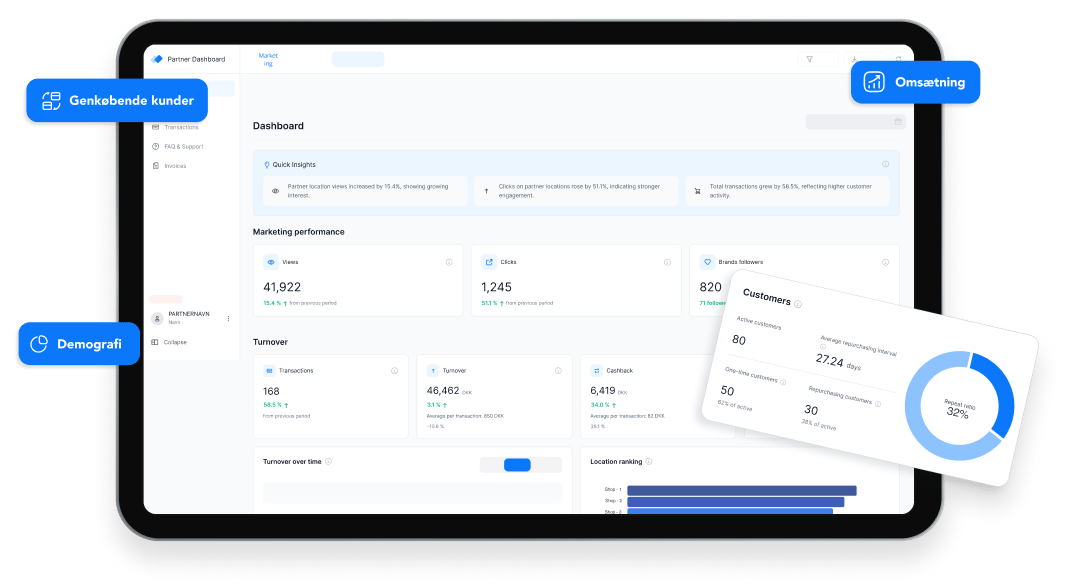Click info icon beside Turnover over time
Image resolution: width=1069 pixels, height=588 pixels.
click(329, 461)
